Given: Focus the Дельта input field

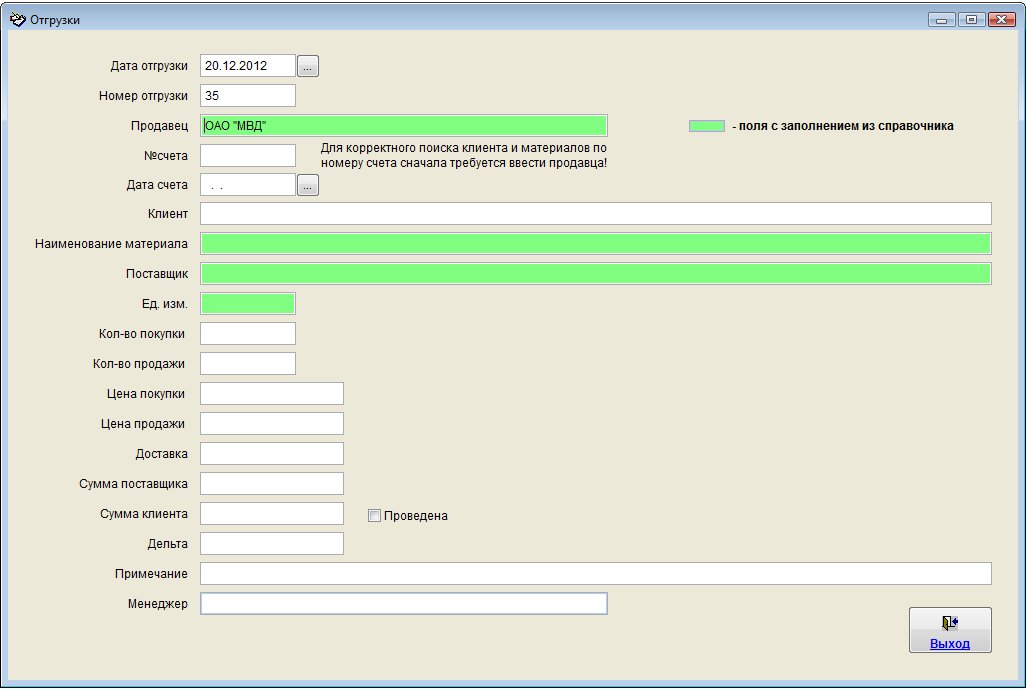Looking at the screenshot, I should (272, 544).
